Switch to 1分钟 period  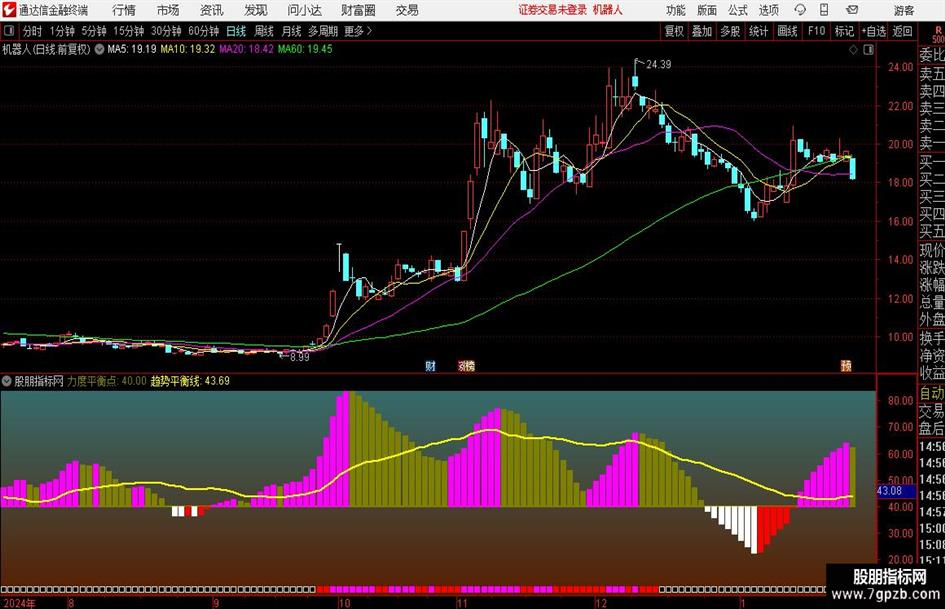click(62, 31)
